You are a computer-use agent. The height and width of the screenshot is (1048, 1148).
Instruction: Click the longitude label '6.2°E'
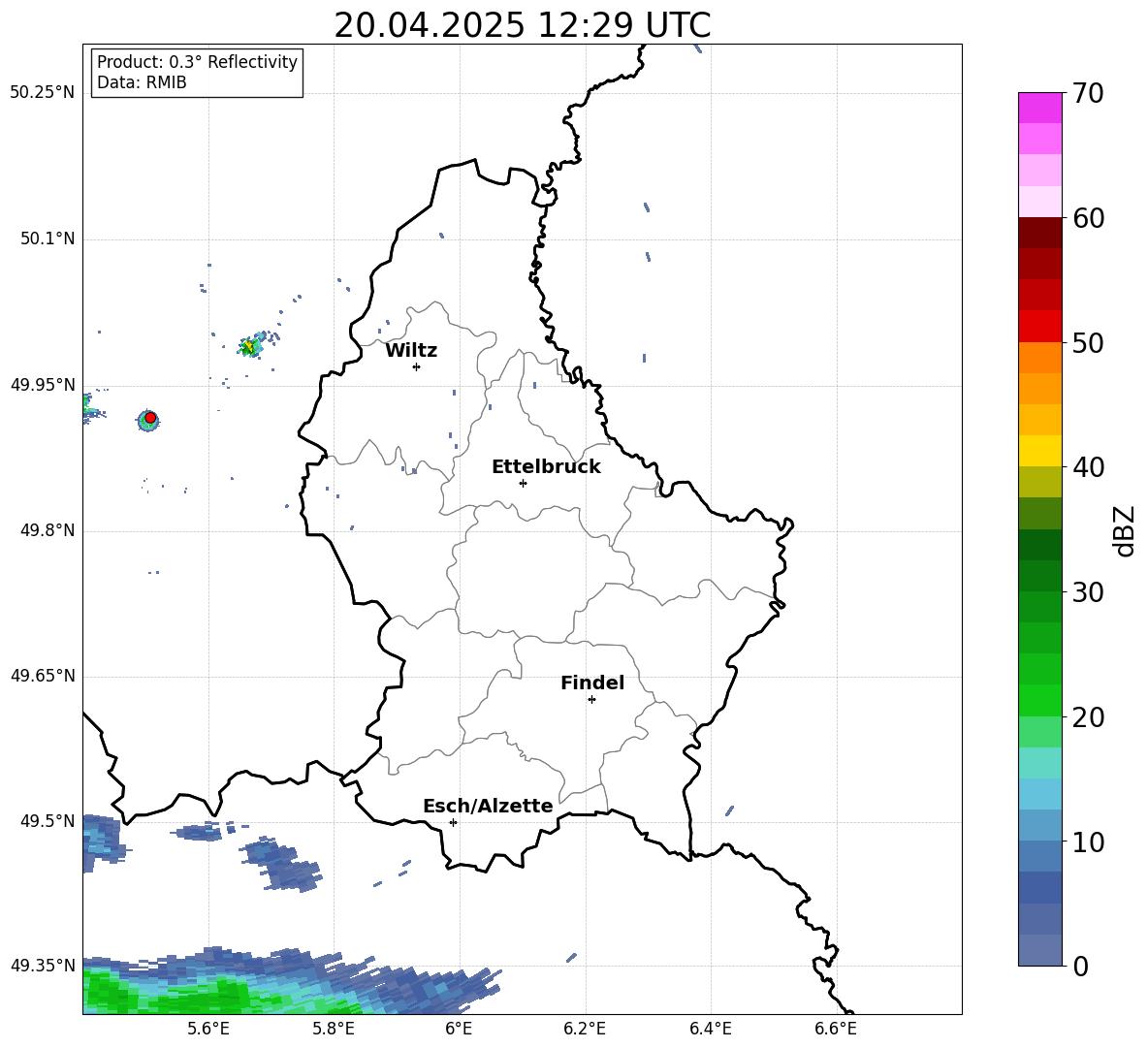click(585, 1029)
